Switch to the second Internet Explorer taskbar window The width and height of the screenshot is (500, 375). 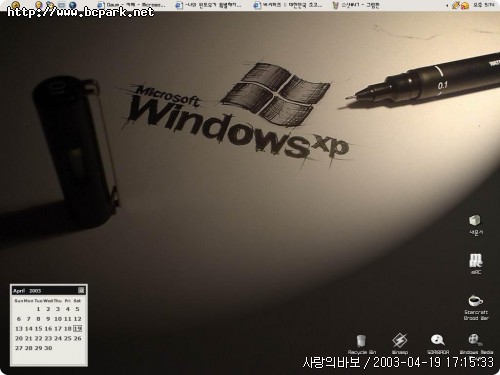click(x=208, y=5)
